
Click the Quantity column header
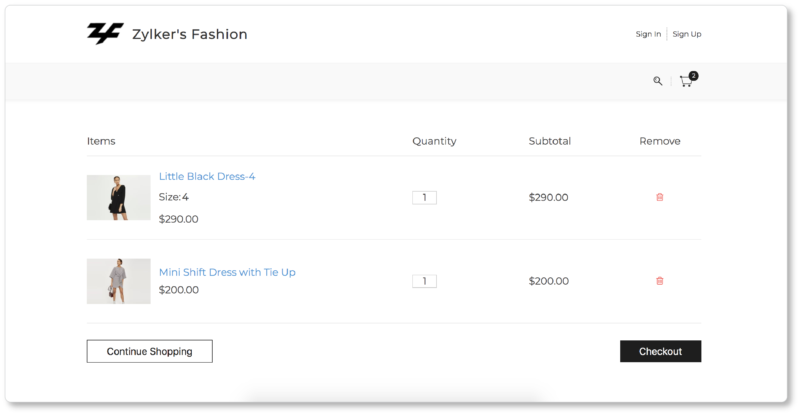click(434, 141)
